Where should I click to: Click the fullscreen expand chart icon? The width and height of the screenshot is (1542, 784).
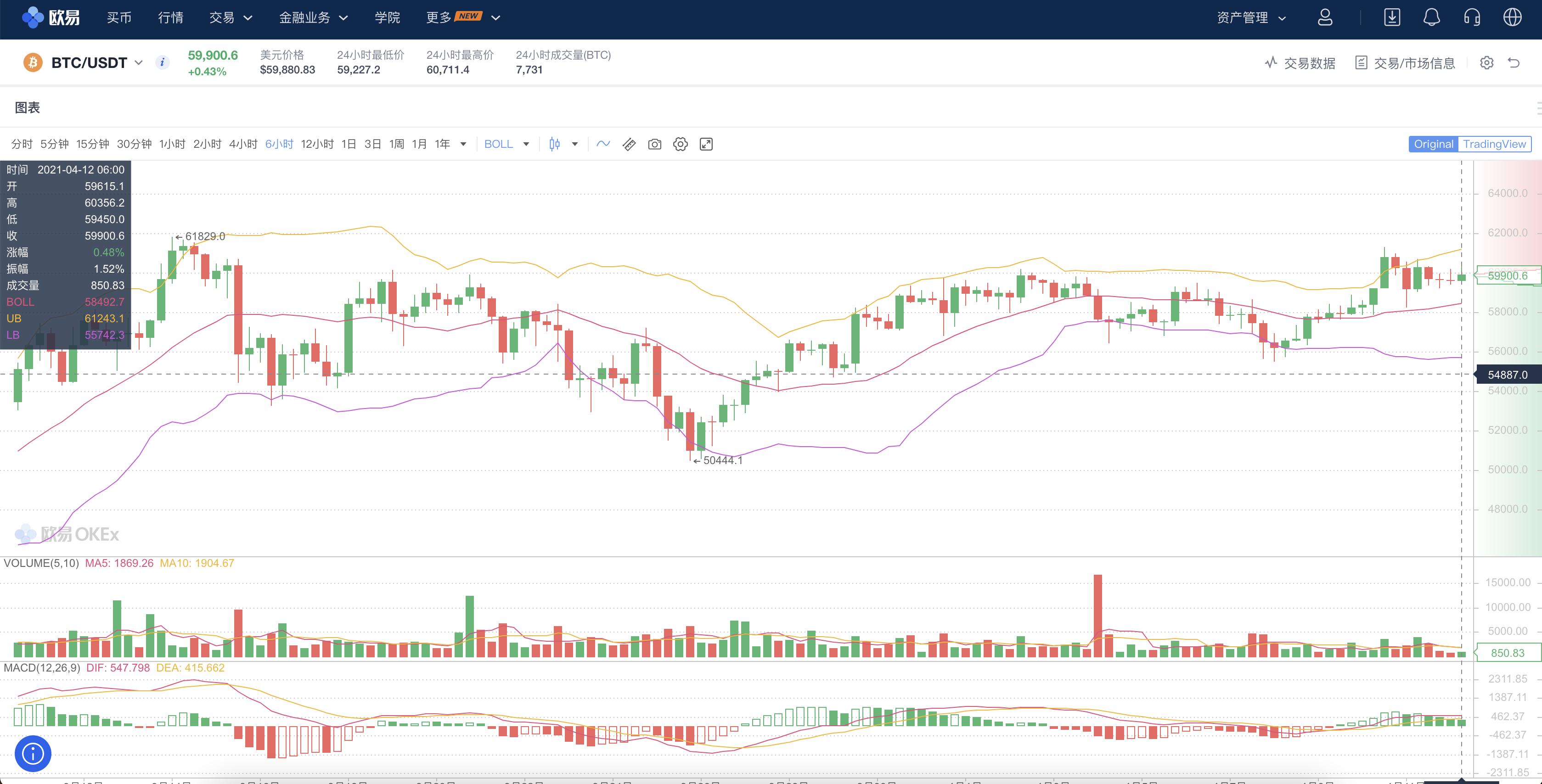[x=706, y=144]
